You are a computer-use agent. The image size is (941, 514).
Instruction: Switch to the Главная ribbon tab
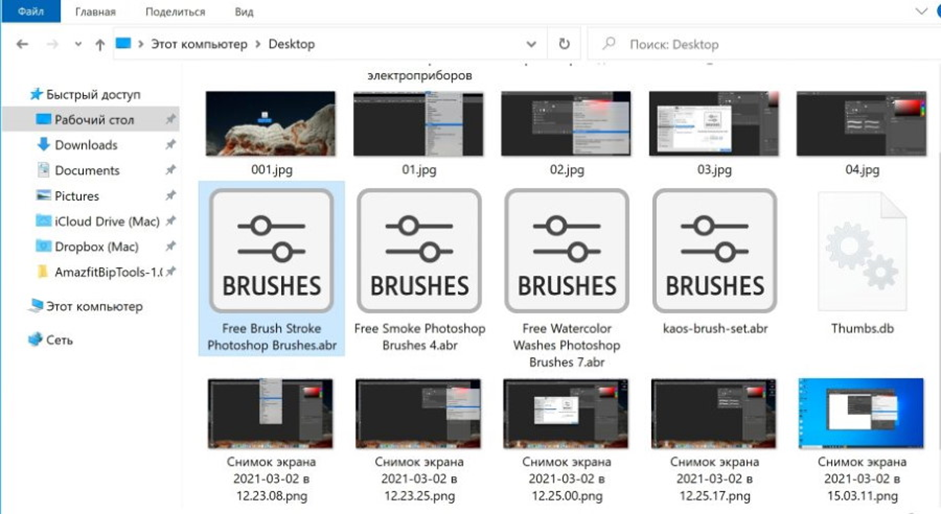[95, 11]
